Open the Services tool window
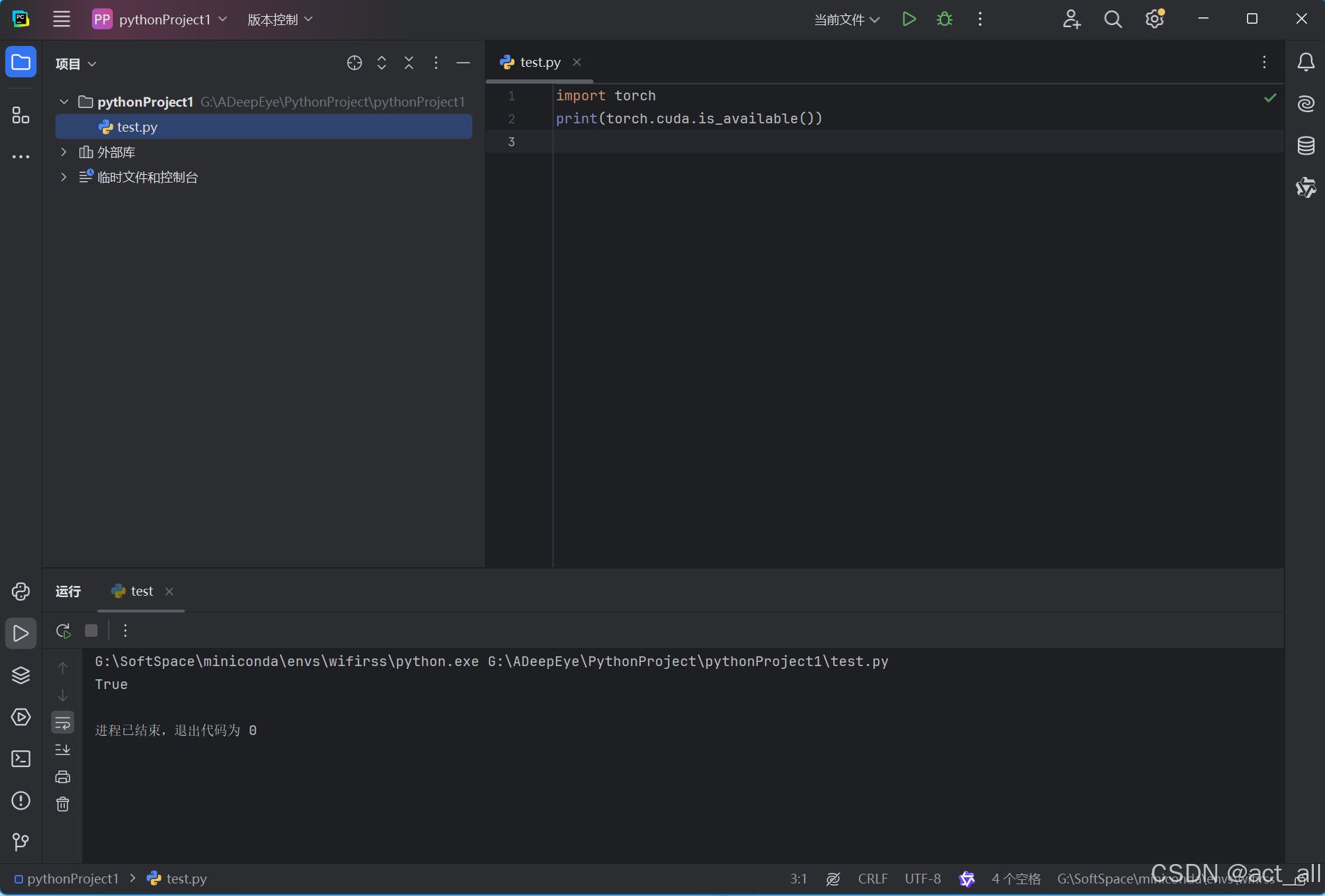The height and width of the screenshot is (896, 1325). click(20, 717)
